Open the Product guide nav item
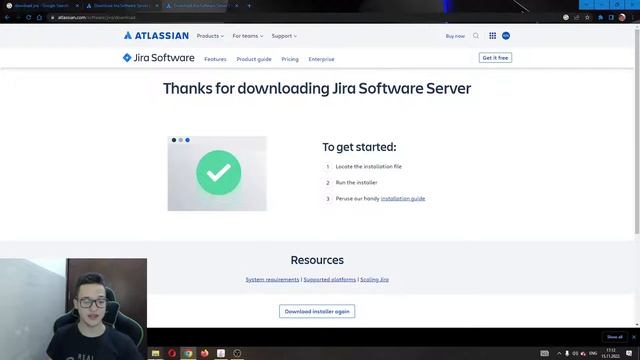 coord(254,59)
